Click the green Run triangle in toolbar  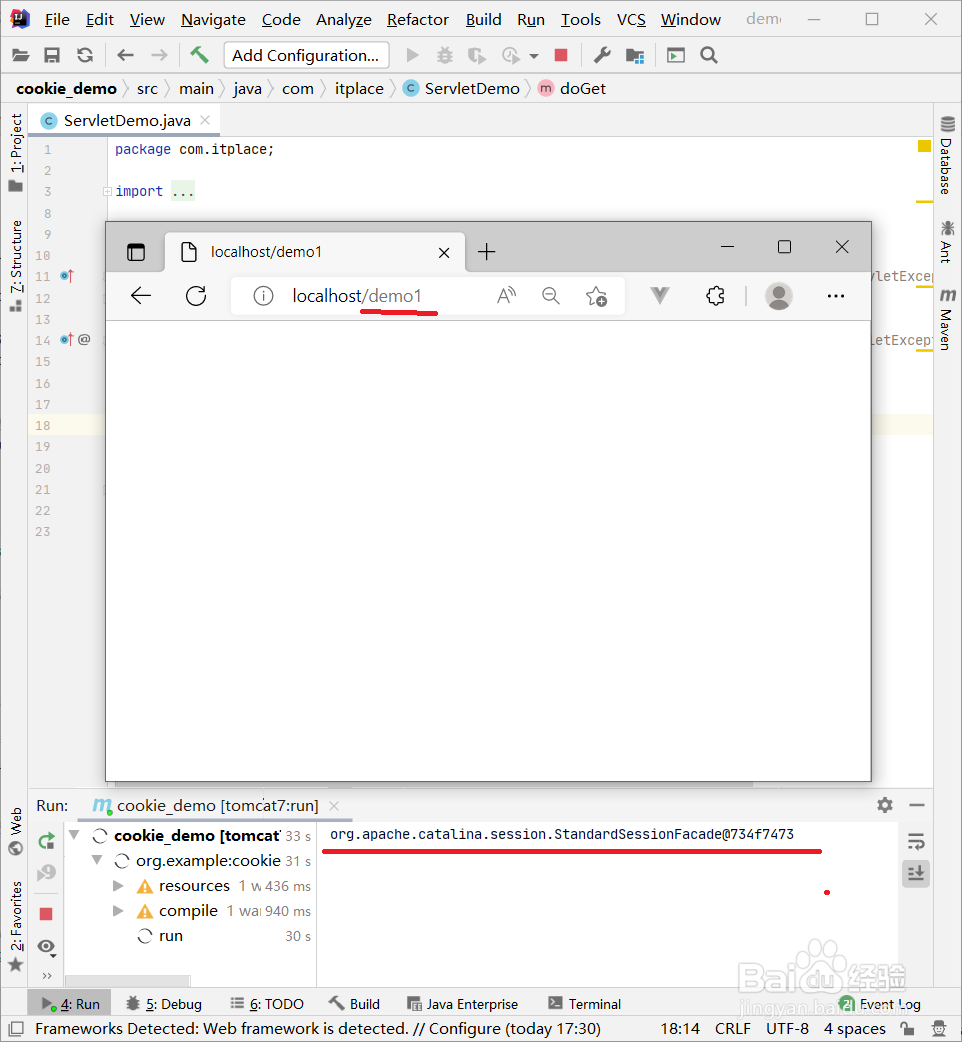pyautogui.click(x=413, y=55)
